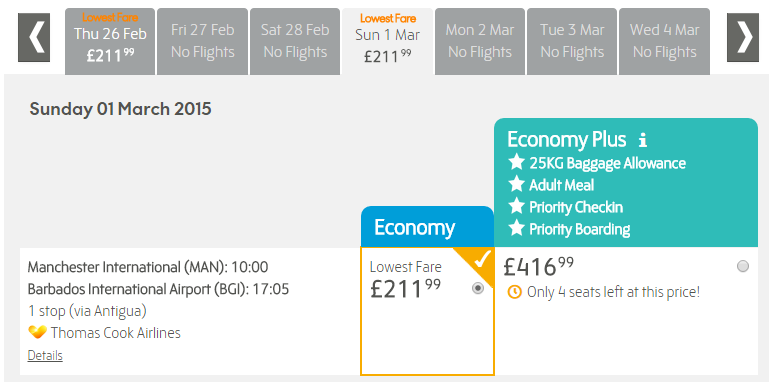
Task: Select the Economy Plus £416.99 radio button
Action: coord(743,266)
